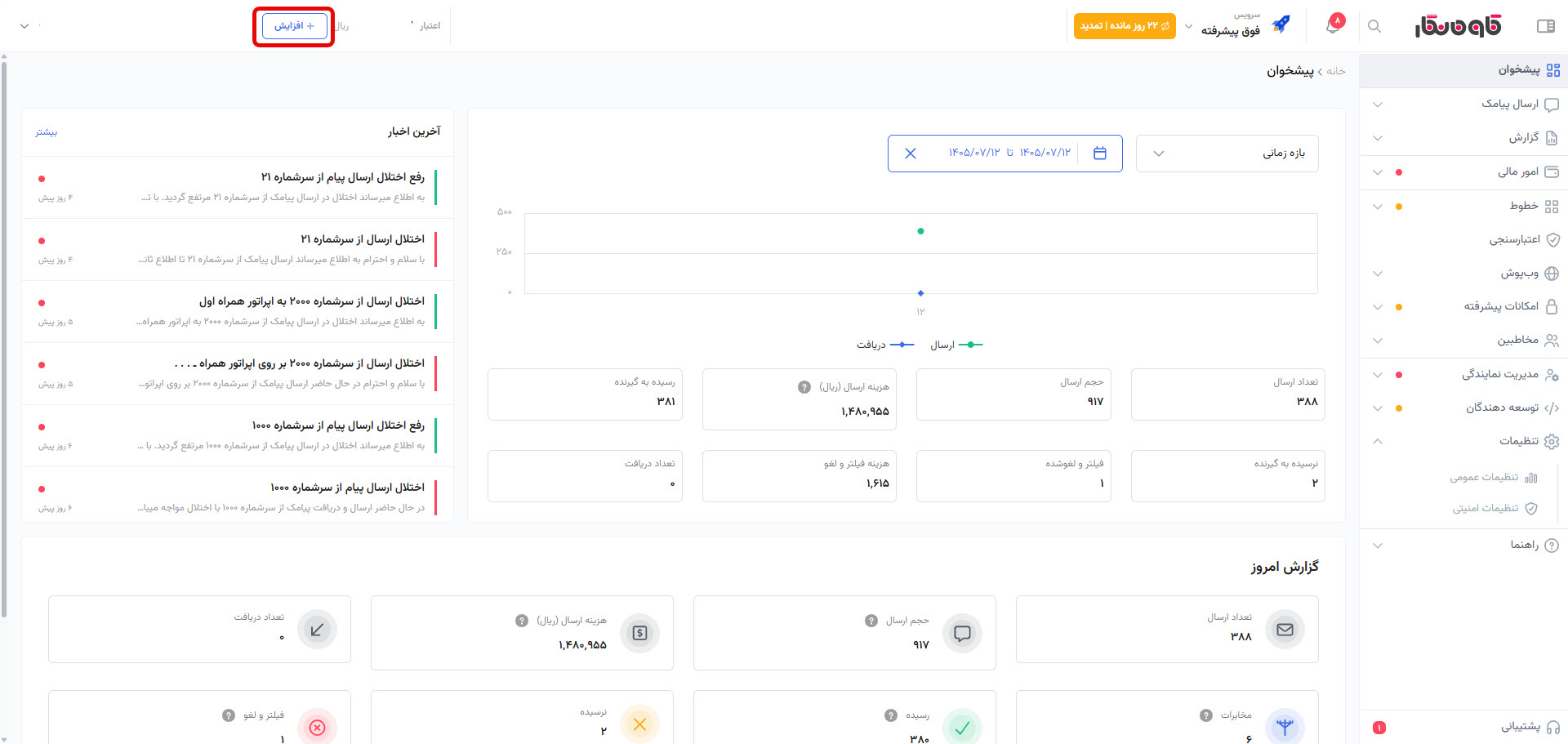Click the search magnifier icon in header
1568x744 pixels.
[x=1374, y=26]
